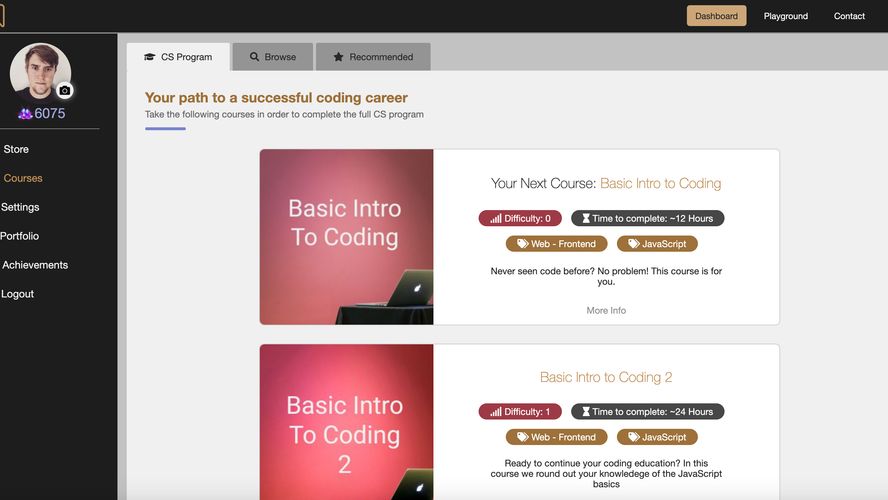888x500 pixels.
Task: Click the gem points icon beside 6075
Action: point(25,114)
